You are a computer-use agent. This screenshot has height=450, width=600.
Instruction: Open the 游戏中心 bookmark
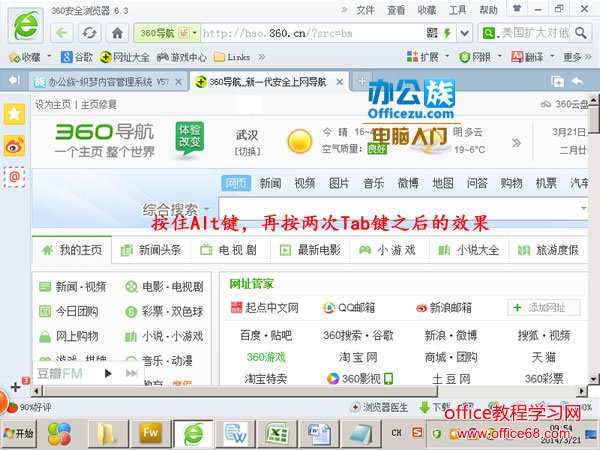click(182, 57)
